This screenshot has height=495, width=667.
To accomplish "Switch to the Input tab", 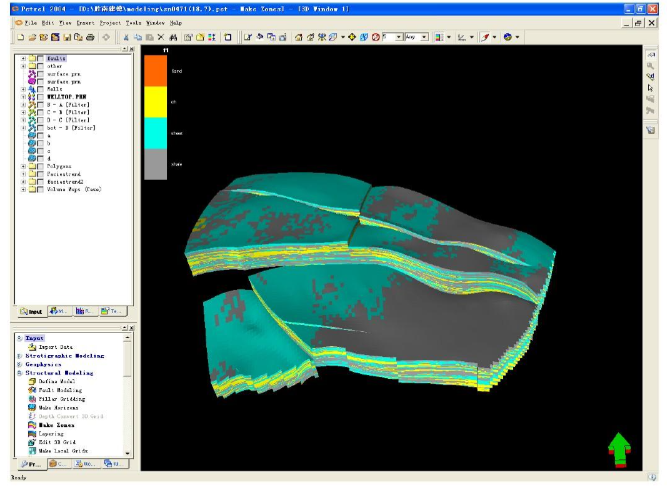I will coord(29,311).
